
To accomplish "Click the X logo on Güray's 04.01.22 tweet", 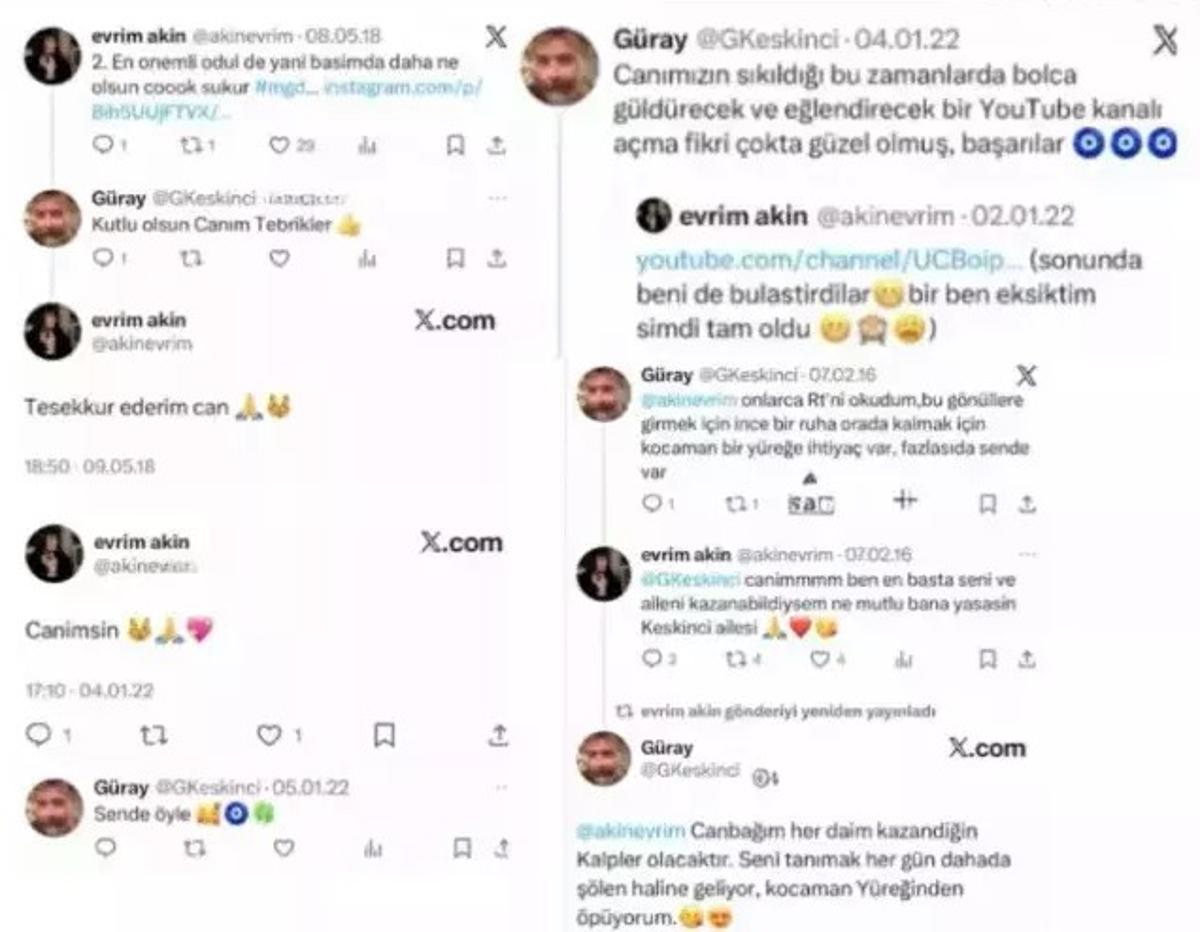I will [1164, 42].
